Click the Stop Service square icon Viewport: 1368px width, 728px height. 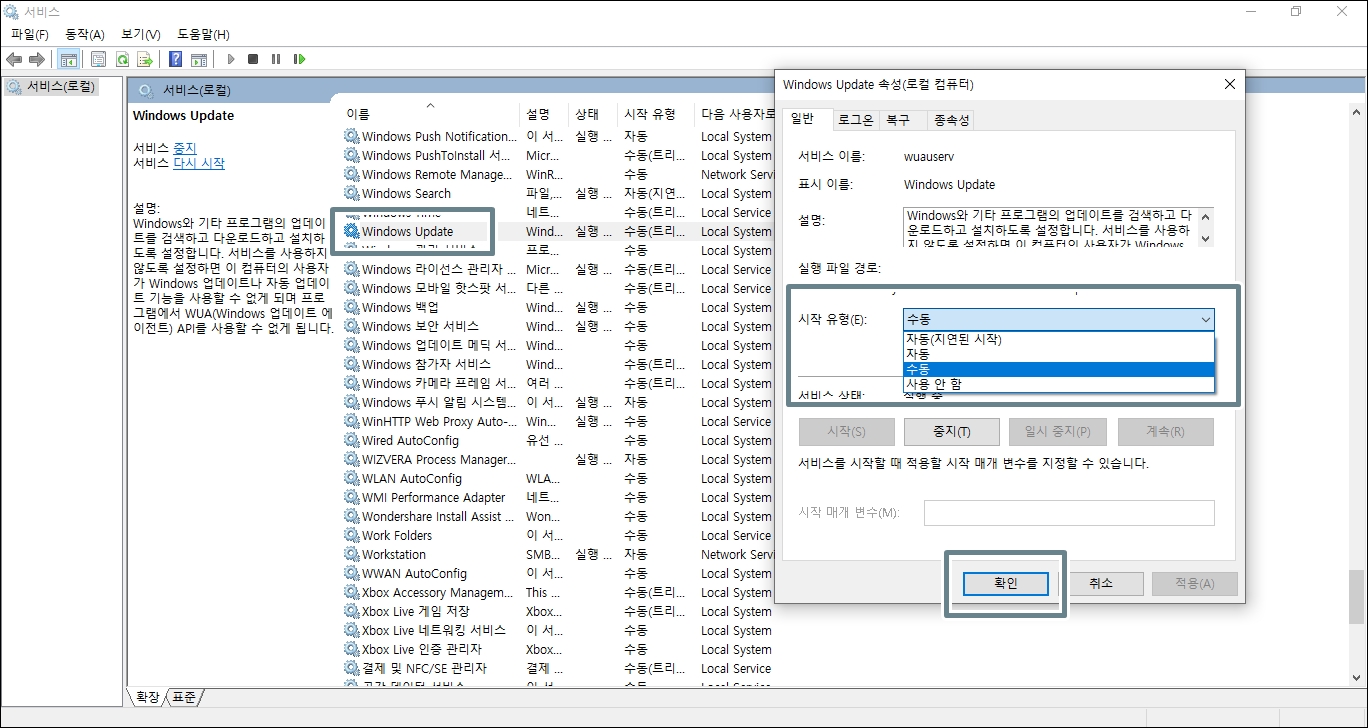(253, 59)
